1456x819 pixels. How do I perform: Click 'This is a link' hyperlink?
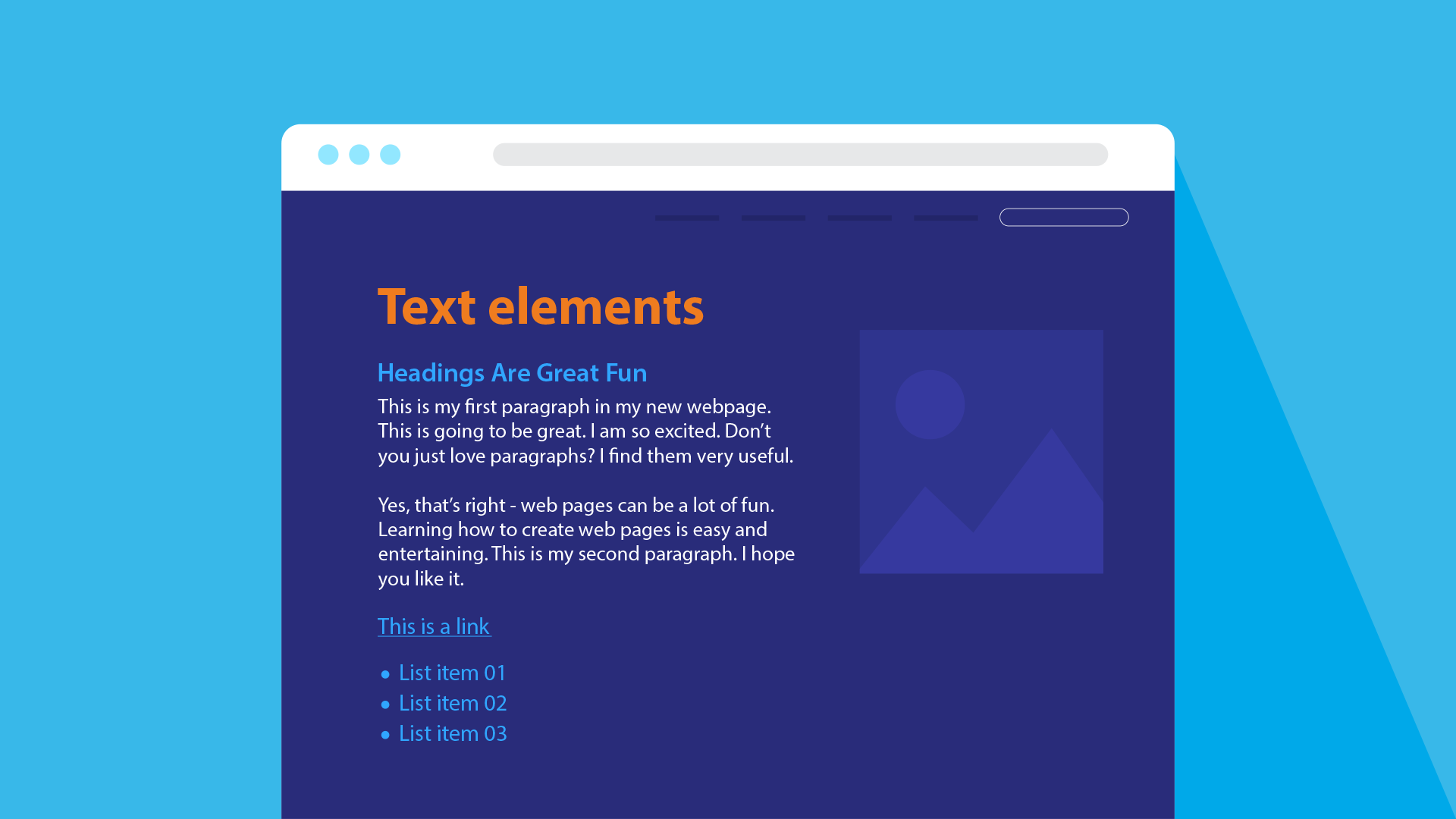(433, 625)
